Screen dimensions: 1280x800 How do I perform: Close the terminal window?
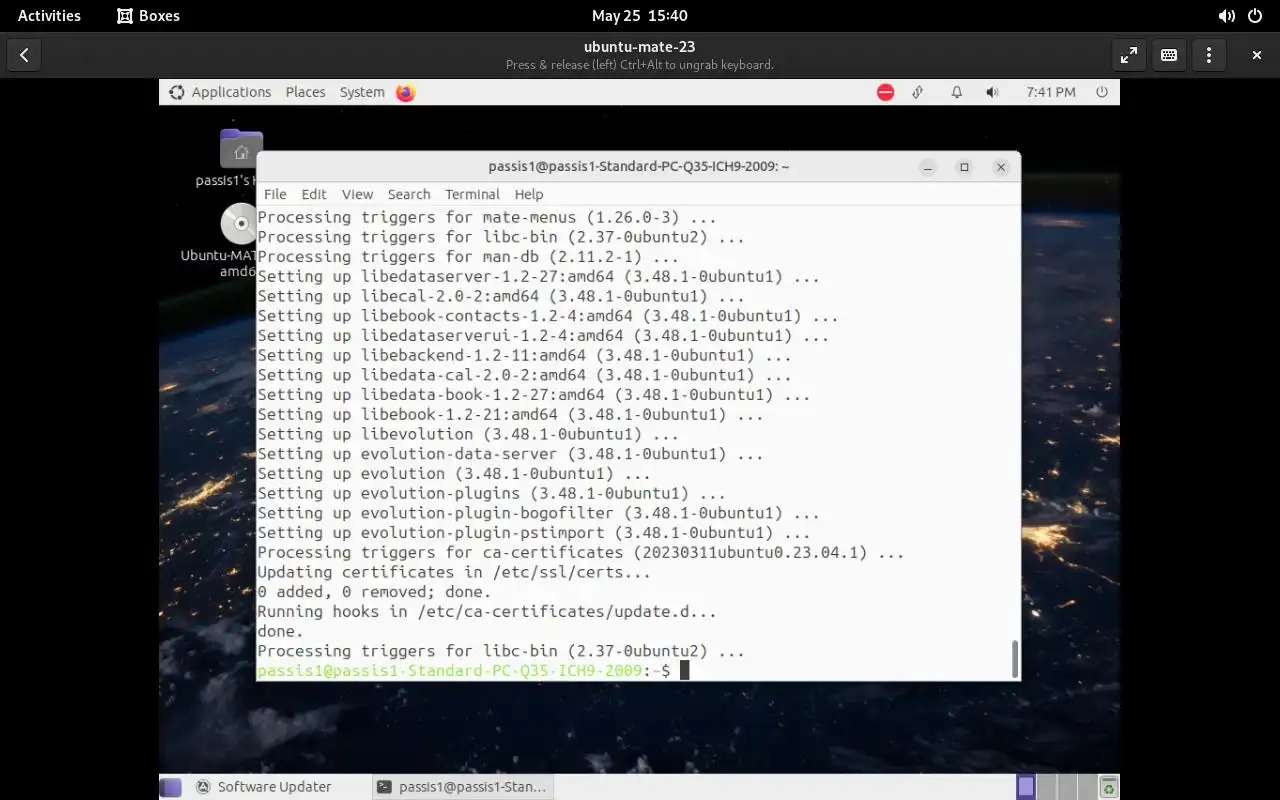click(x=1000, y=167)
